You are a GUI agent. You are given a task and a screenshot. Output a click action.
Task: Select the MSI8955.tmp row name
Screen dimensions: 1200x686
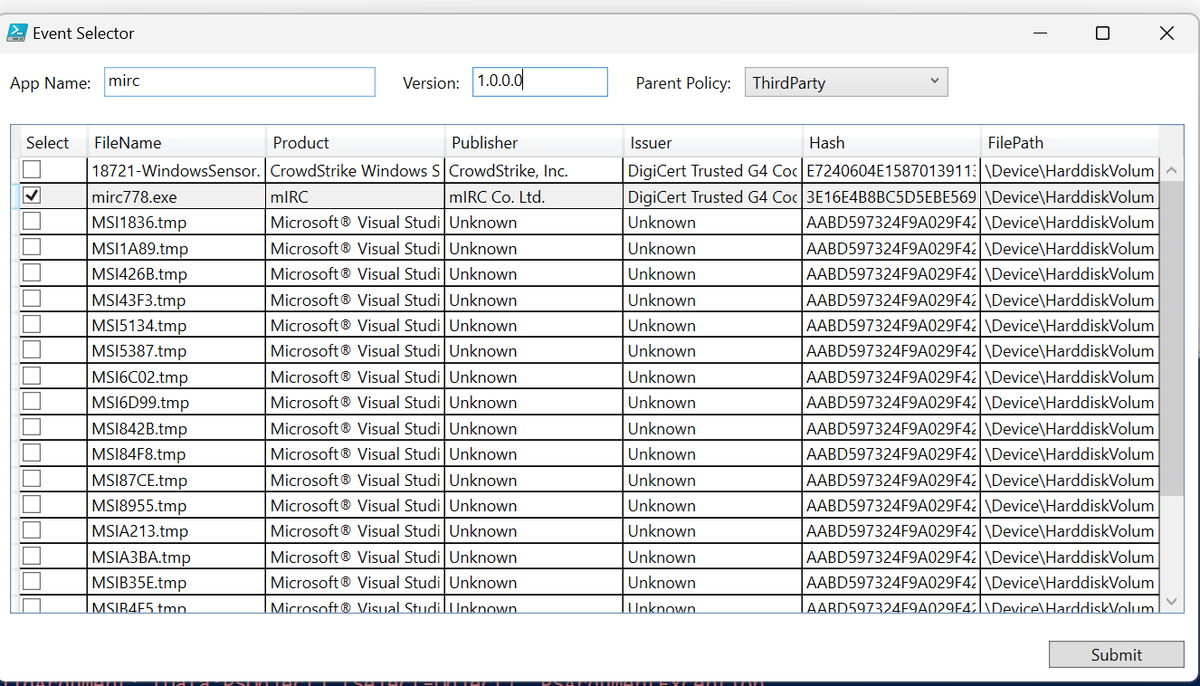(176, 506)
